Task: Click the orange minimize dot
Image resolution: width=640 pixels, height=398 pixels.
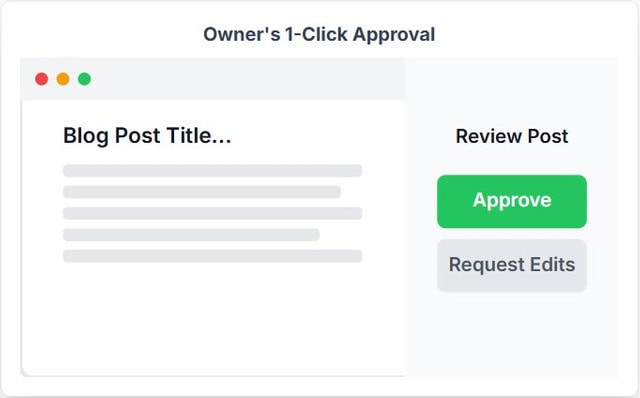Action: pyautogui.click(x=63, y=79)
